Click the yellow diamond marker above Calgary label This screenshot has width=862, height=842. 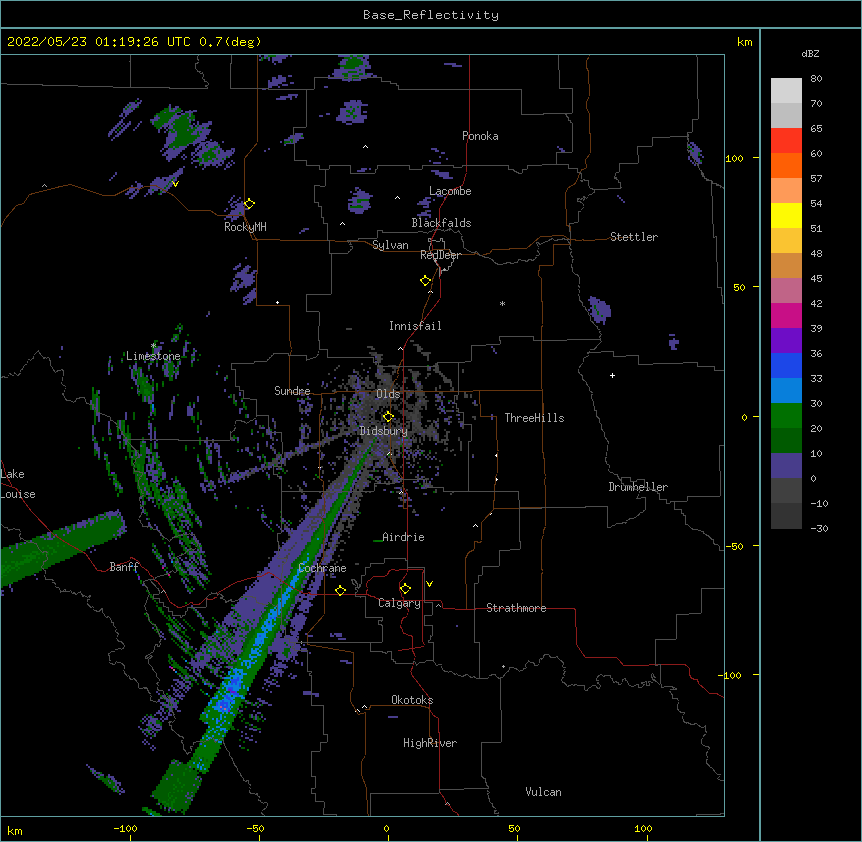pyautogui.click(x=405, y=589)
